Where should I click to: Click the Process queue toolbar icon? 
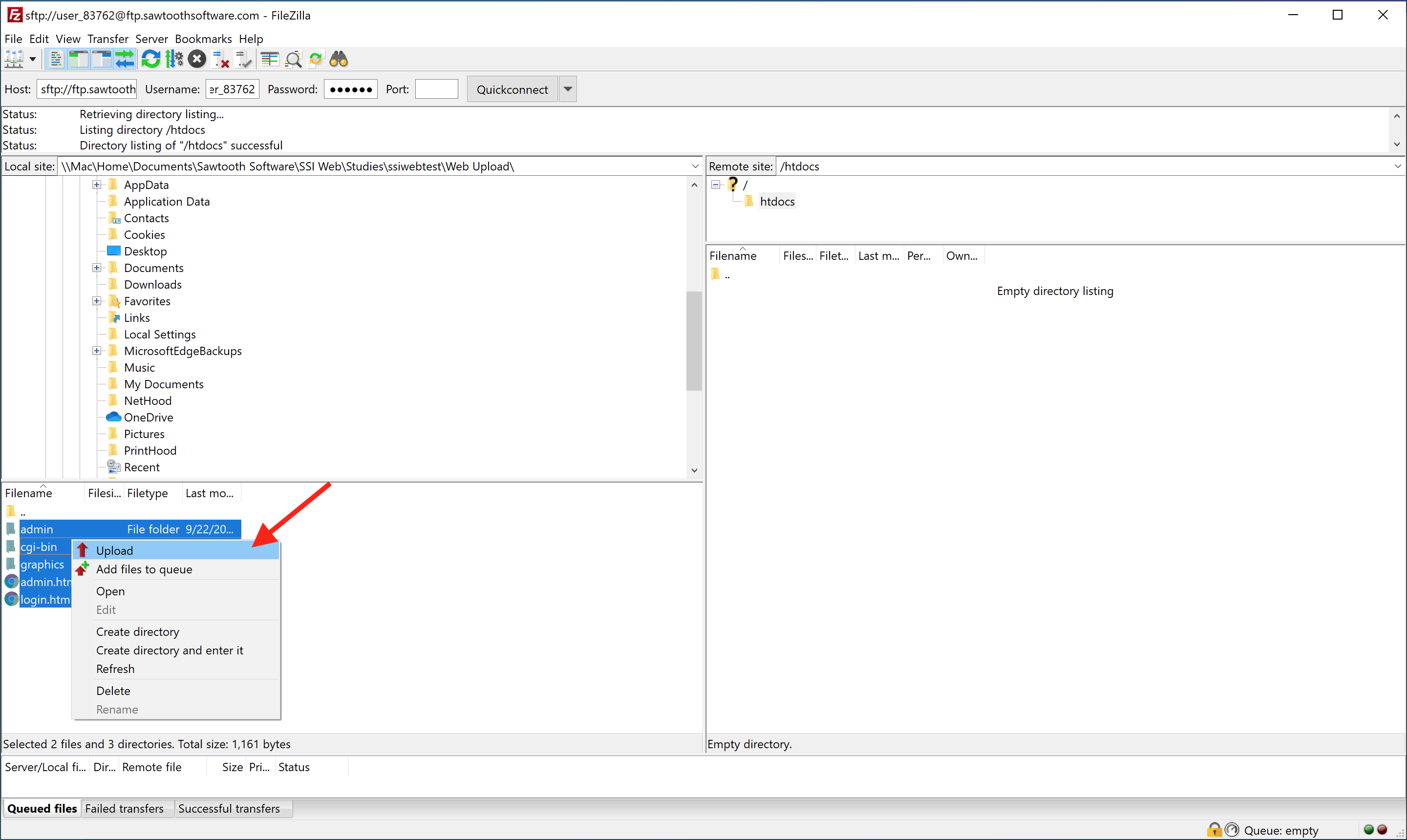pyautogui.click(x=174, y=60)
